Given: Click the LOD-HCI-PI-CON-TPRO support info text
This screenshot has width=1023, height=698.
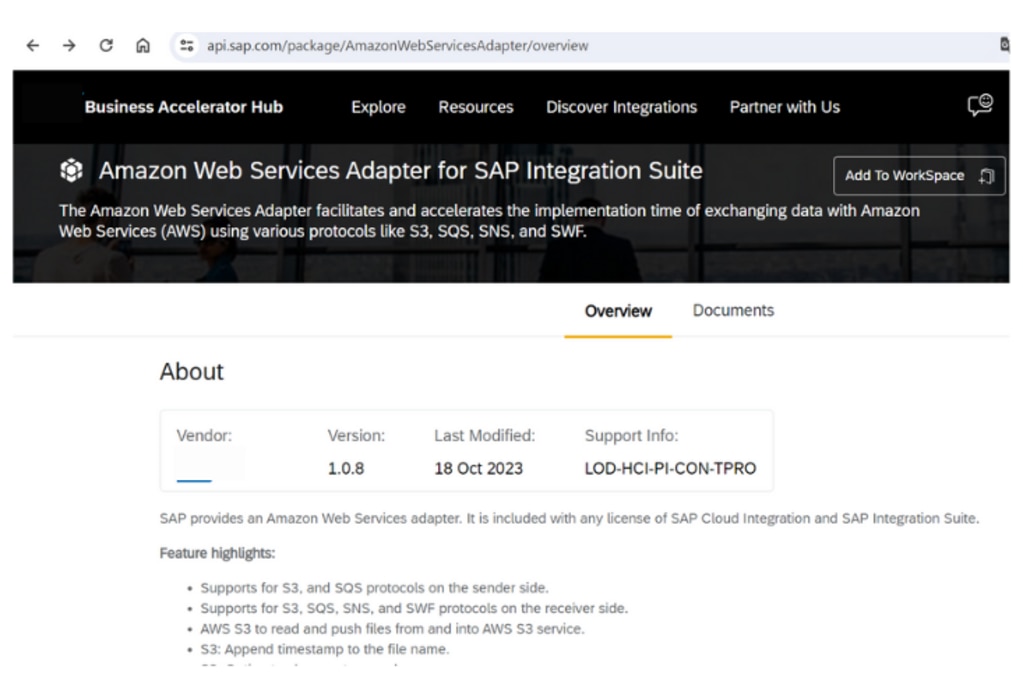Looking at the screenshot, I should click(x=670, y=468).
